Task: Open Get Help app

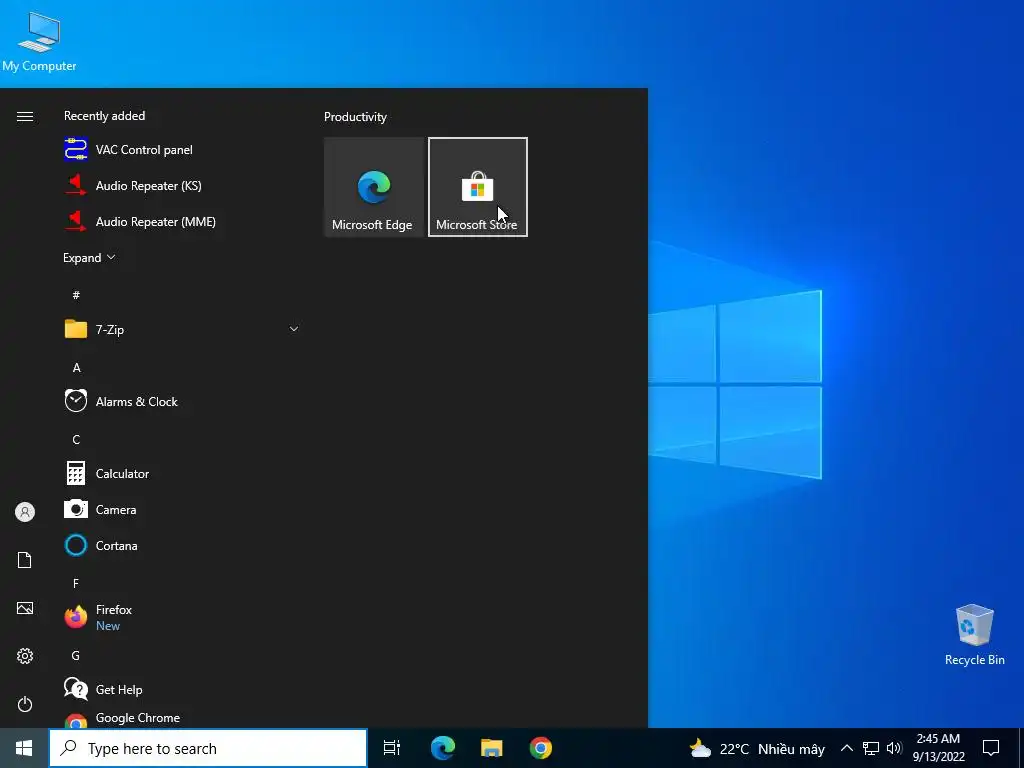Action: point(181,689)
